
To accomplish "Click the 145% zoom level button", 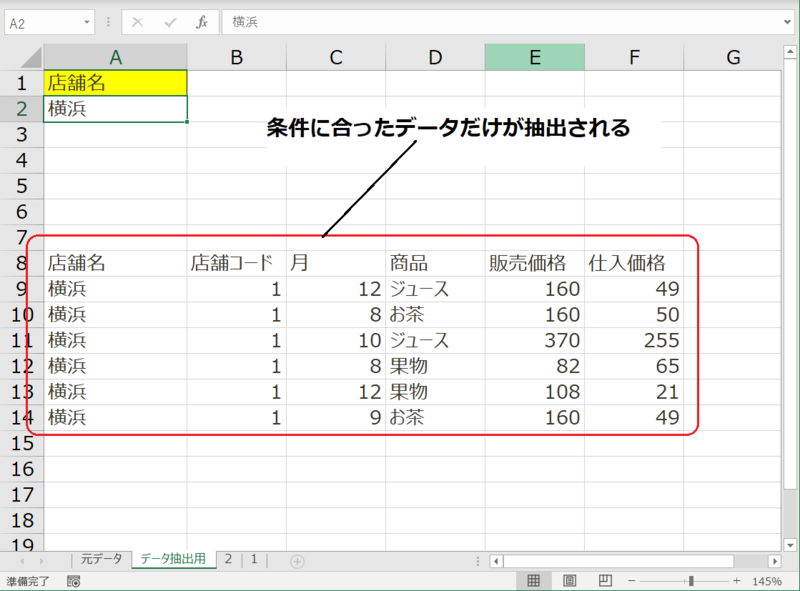I will pyautogui.click(x=766, y=581).
